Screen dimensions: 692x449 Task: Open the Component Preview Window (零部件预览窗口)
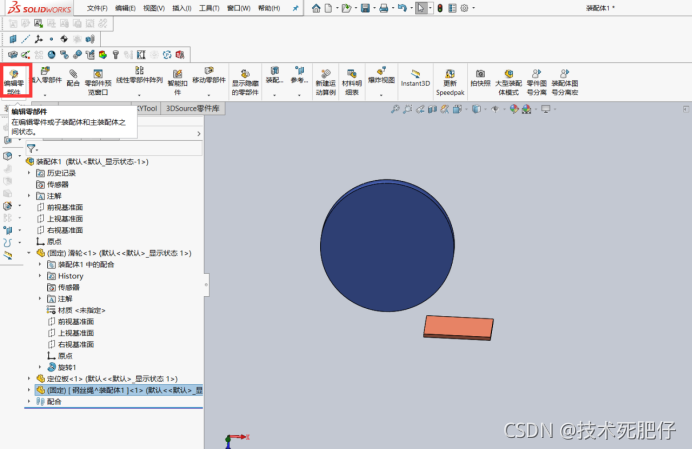(x=98, y=82)
